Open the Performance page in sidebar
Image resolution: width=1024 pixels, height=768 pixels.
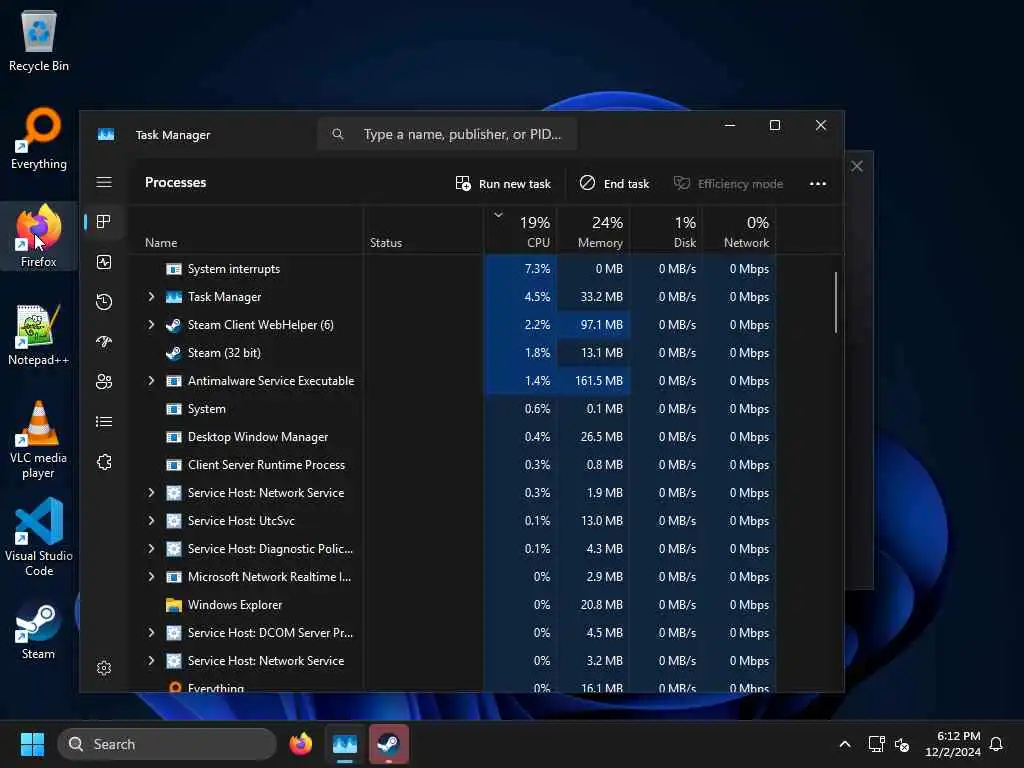pyautogui.click(x=104, y=262)
